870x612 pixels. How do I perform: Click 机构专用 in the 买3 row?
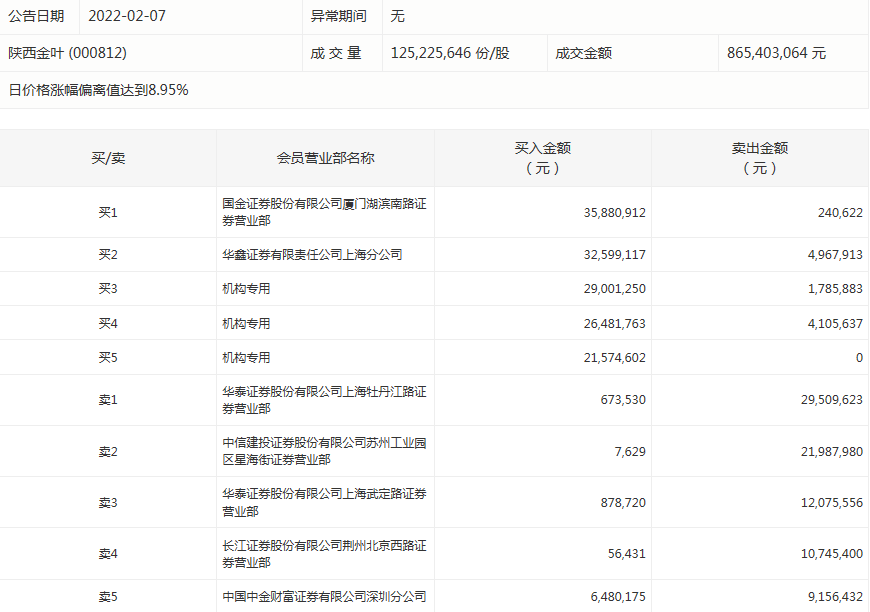point(246,289)
